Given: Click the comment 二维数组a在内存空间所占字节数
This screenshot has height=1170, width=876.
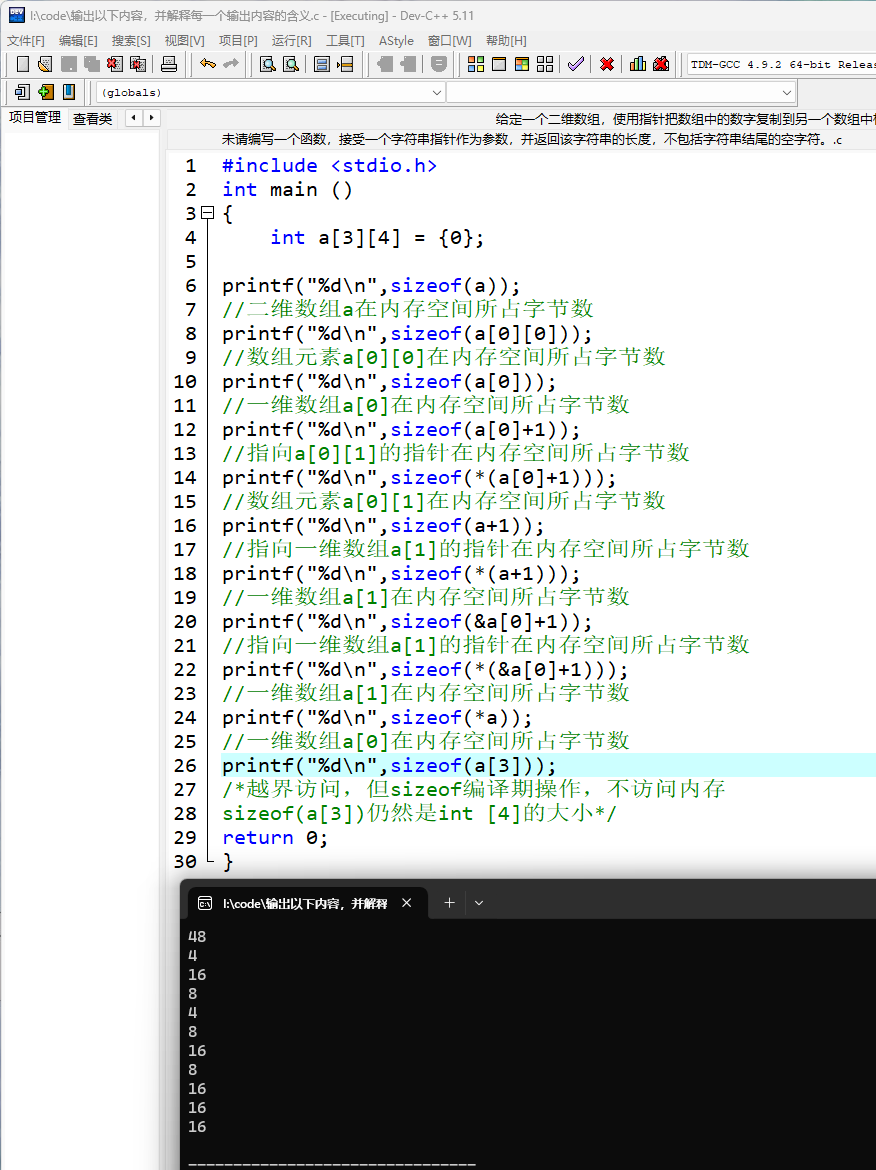Looking at the screenshot, I should tap(407, 309).
